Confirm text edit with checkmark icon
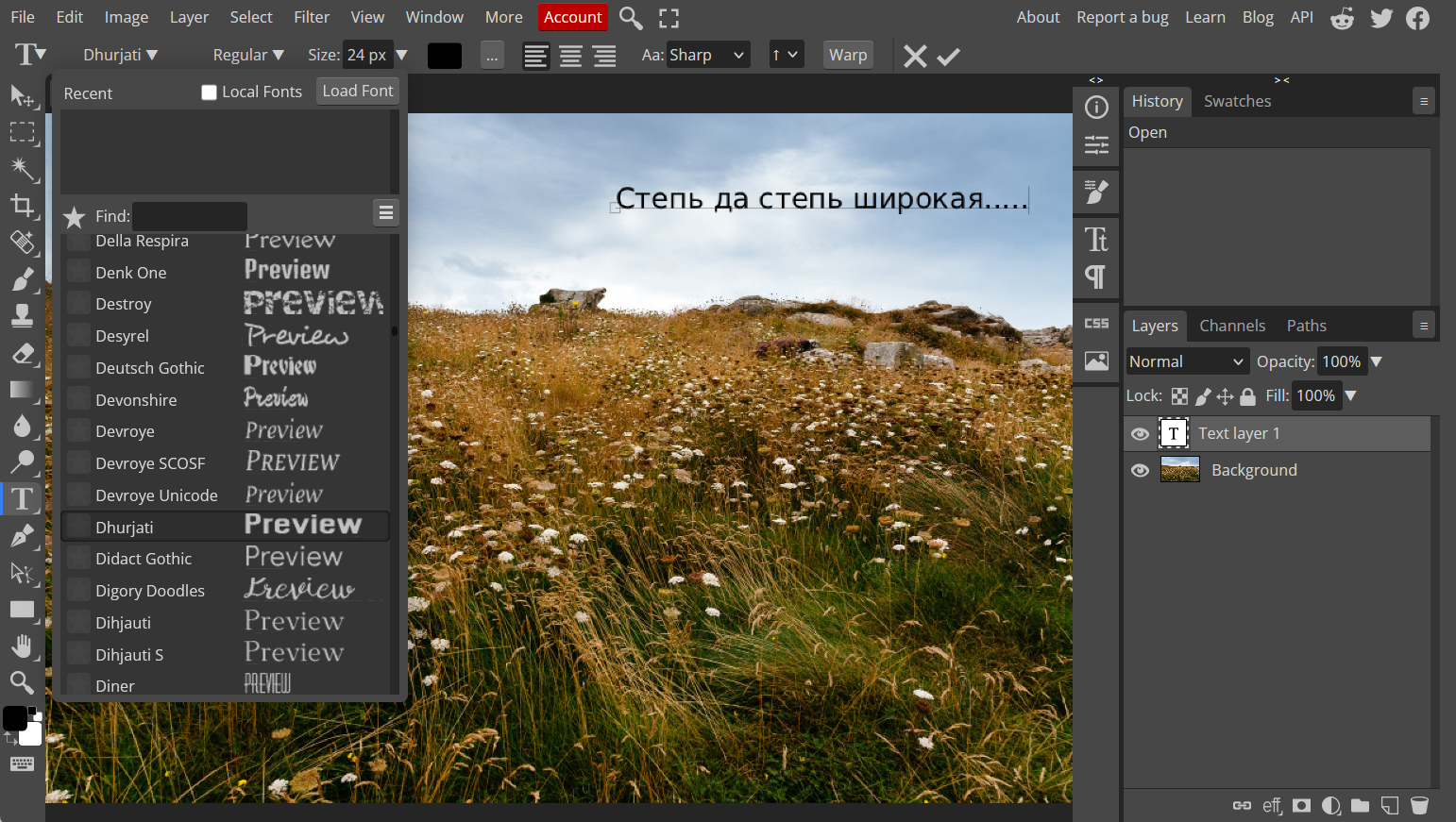Image resolution: width=1456 pixels, height=822 pixels. (x=948, y=57)
